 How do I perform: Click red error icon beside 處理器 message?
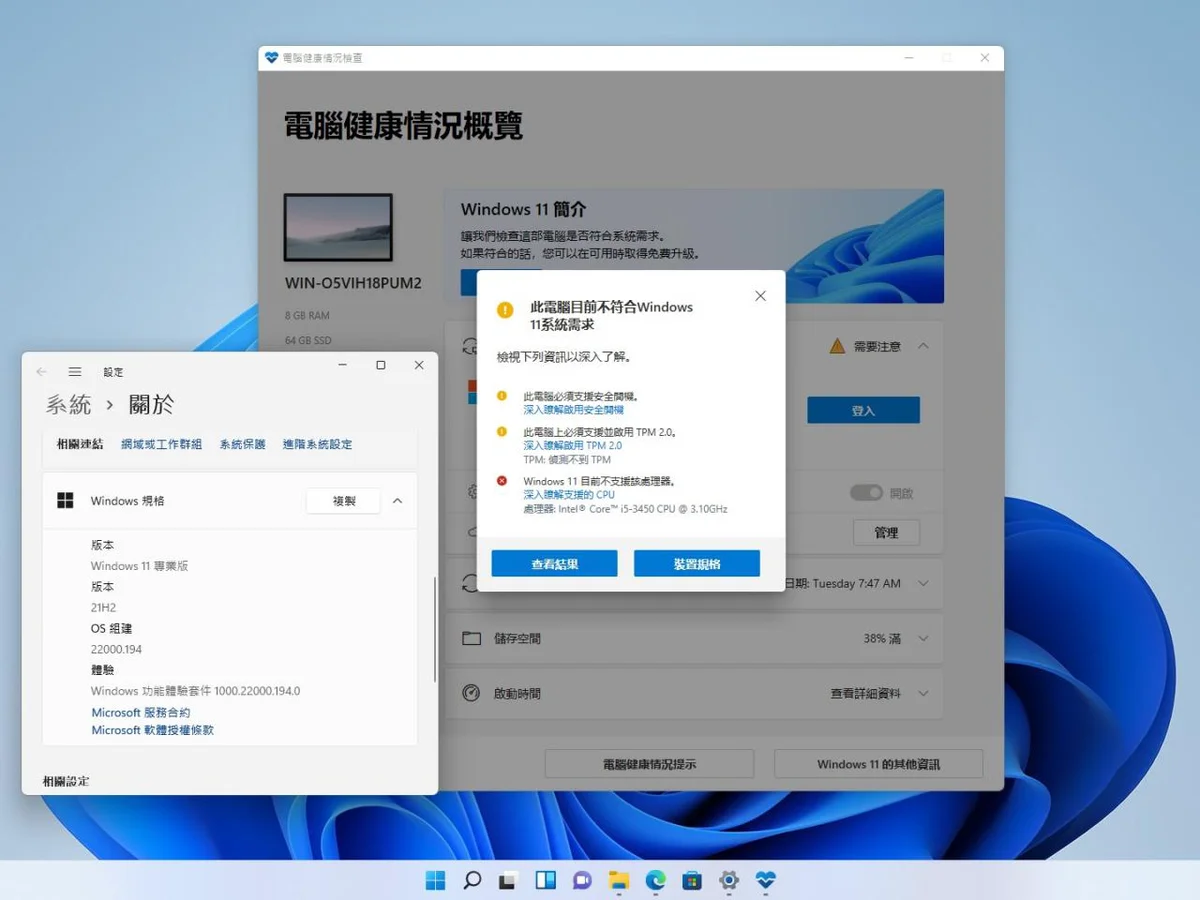click(x=502, y=481)
